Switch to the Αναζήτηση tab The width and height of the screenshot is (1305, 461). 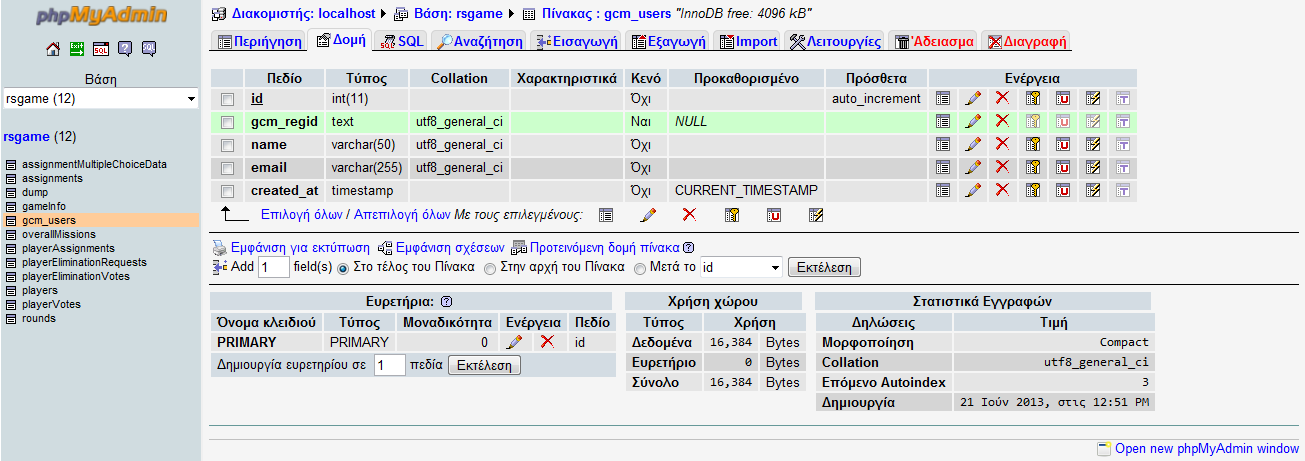point(480,41)
